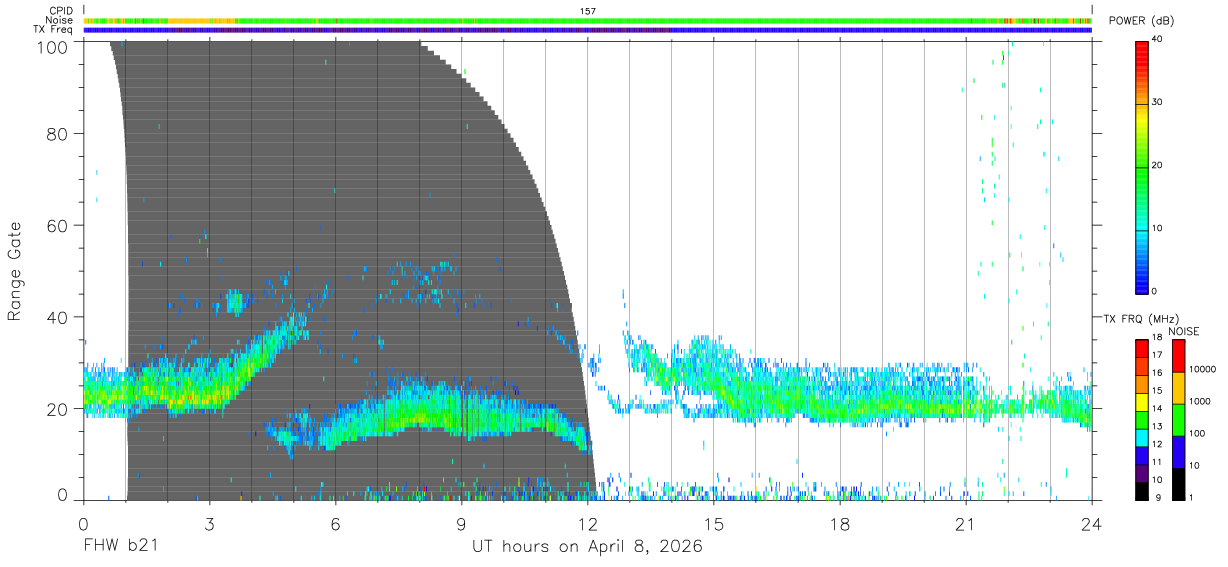The height and width of the screenshot is (567, 1228).
Task: Click the "Range Gate" axis title
Action: click(15, 272)
